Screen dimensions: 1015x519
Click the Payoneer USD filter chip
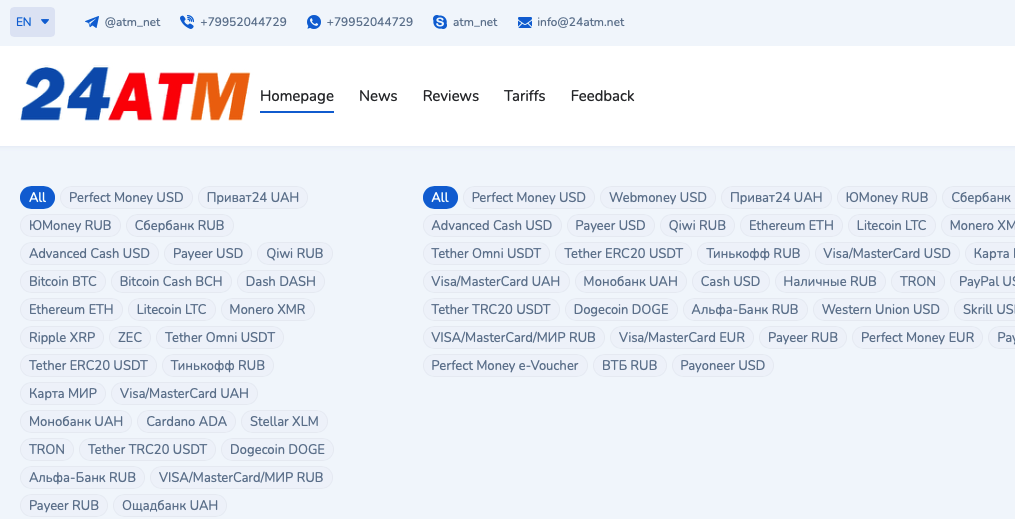722,365
